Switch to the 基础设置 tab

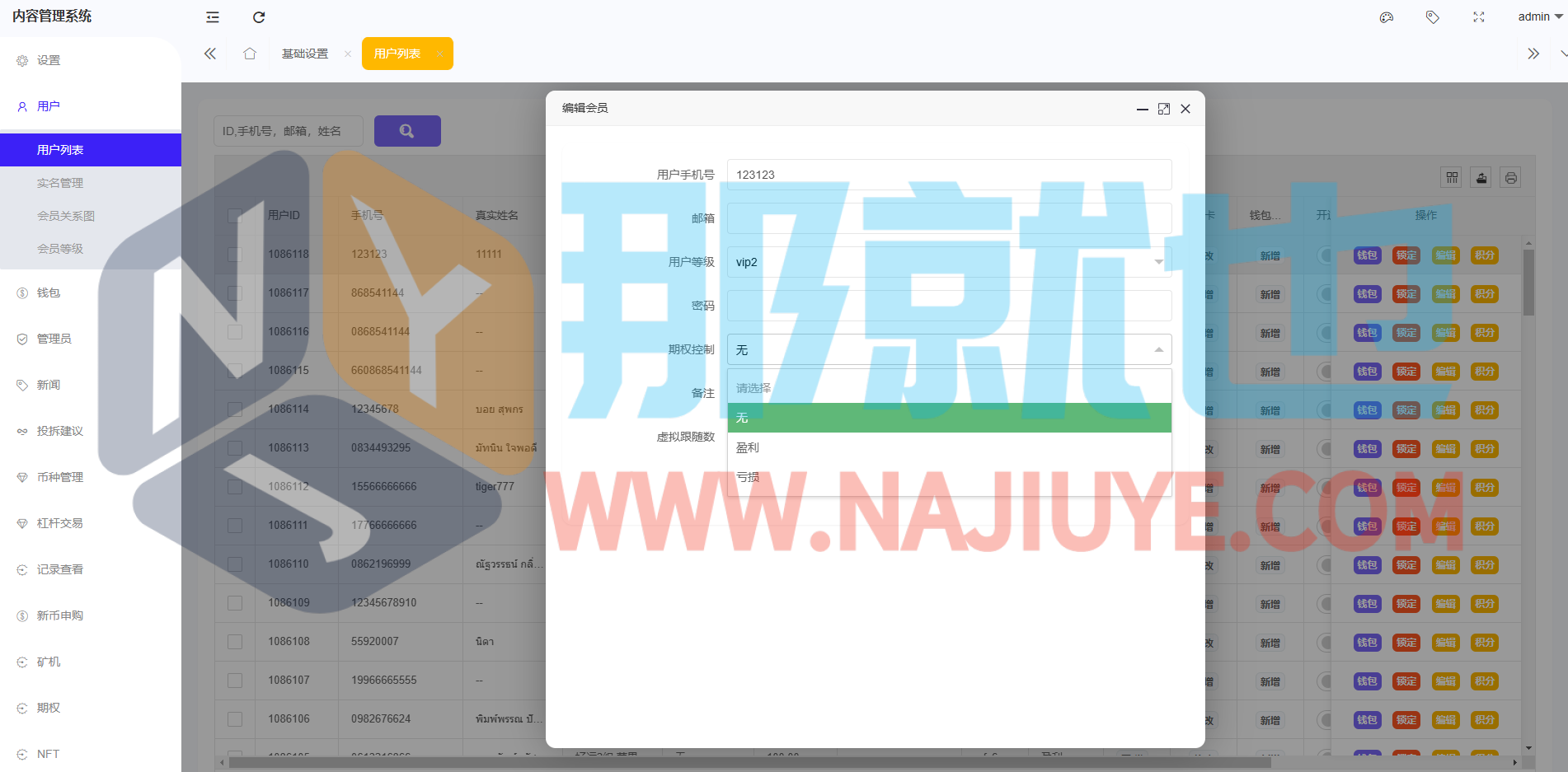click(305, 54)
